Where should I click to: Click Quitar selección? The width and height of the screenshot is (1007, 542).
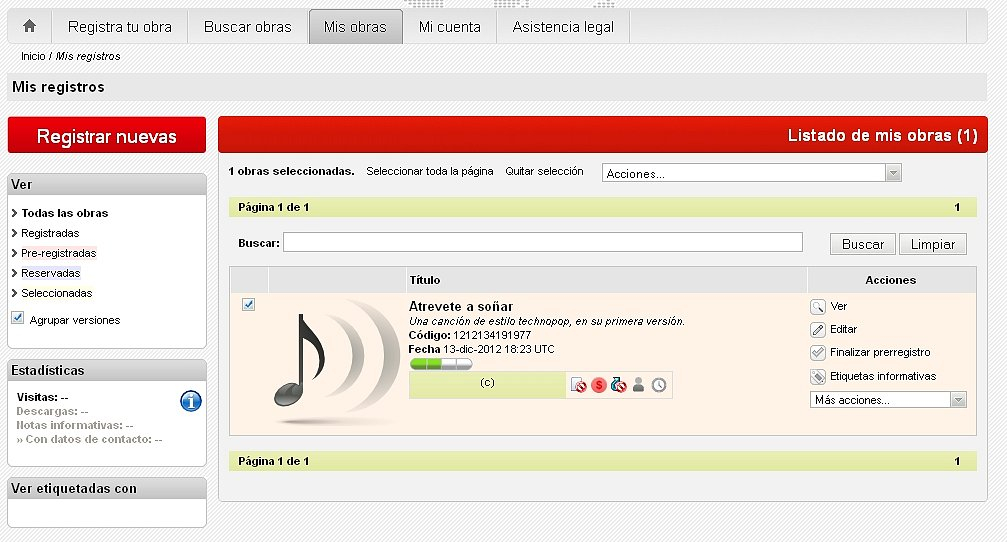click(x=544, y=171)
